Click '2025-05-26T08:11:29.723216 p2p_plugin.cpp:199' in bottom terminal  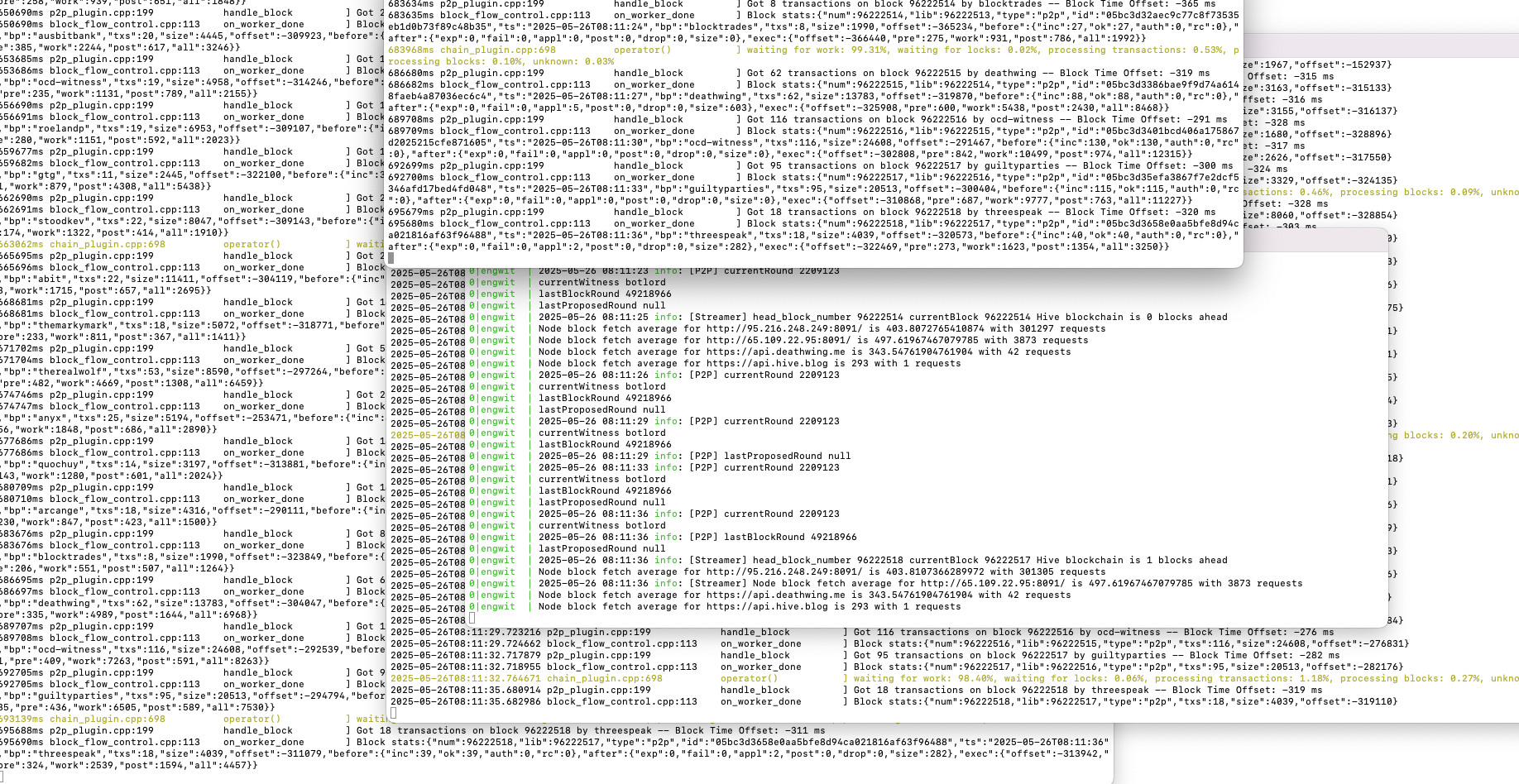pos(521,632)
